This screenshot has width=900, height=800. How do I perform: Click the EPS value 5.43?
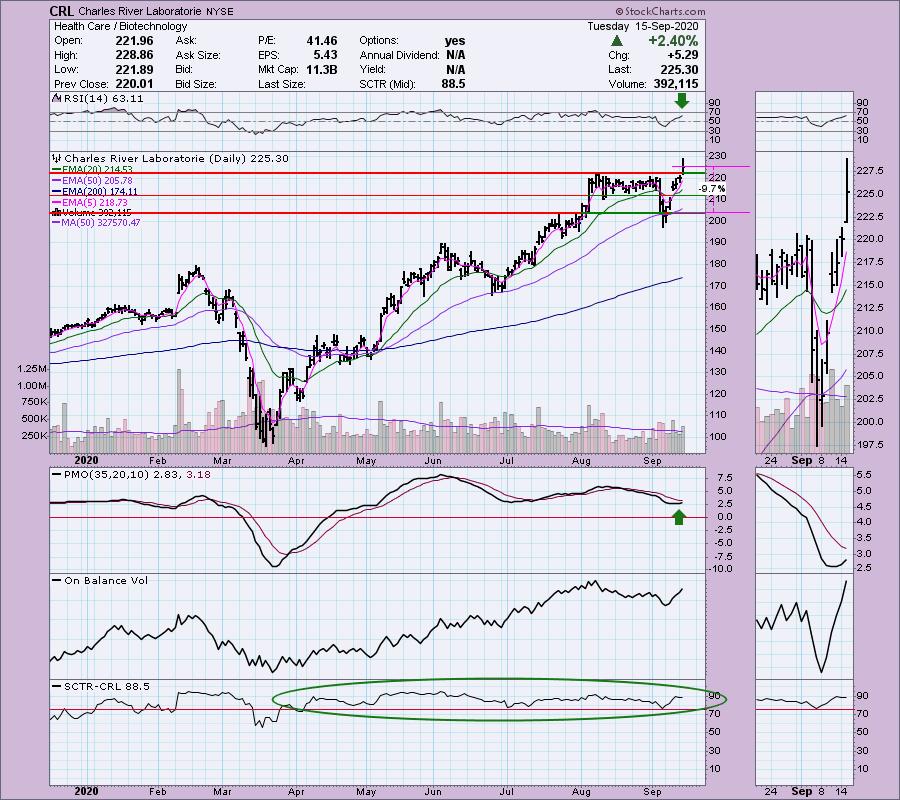coord(325,55)
